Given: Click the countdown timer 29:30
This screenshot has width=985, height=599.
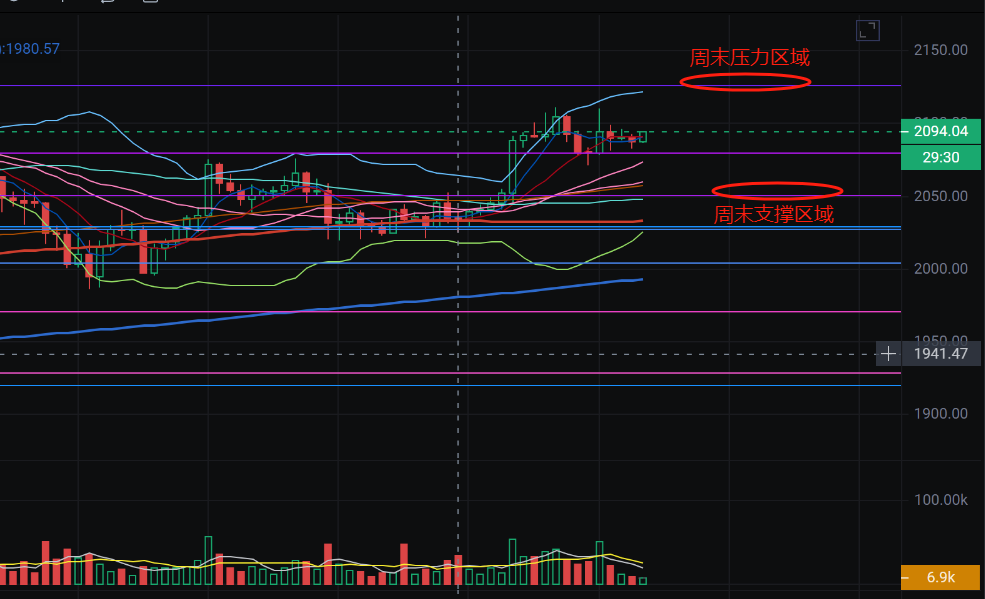Looking at the screenshot, I should (940, 158).
